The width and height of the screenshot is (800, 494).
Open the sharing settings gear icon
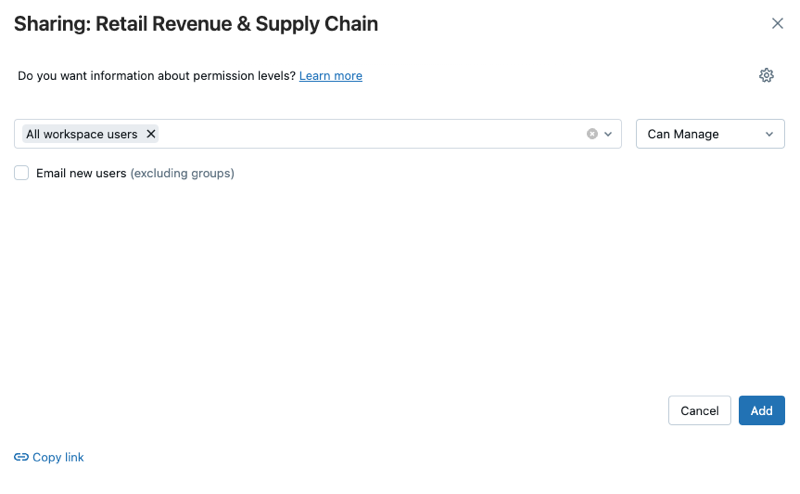tap(766, 76)
